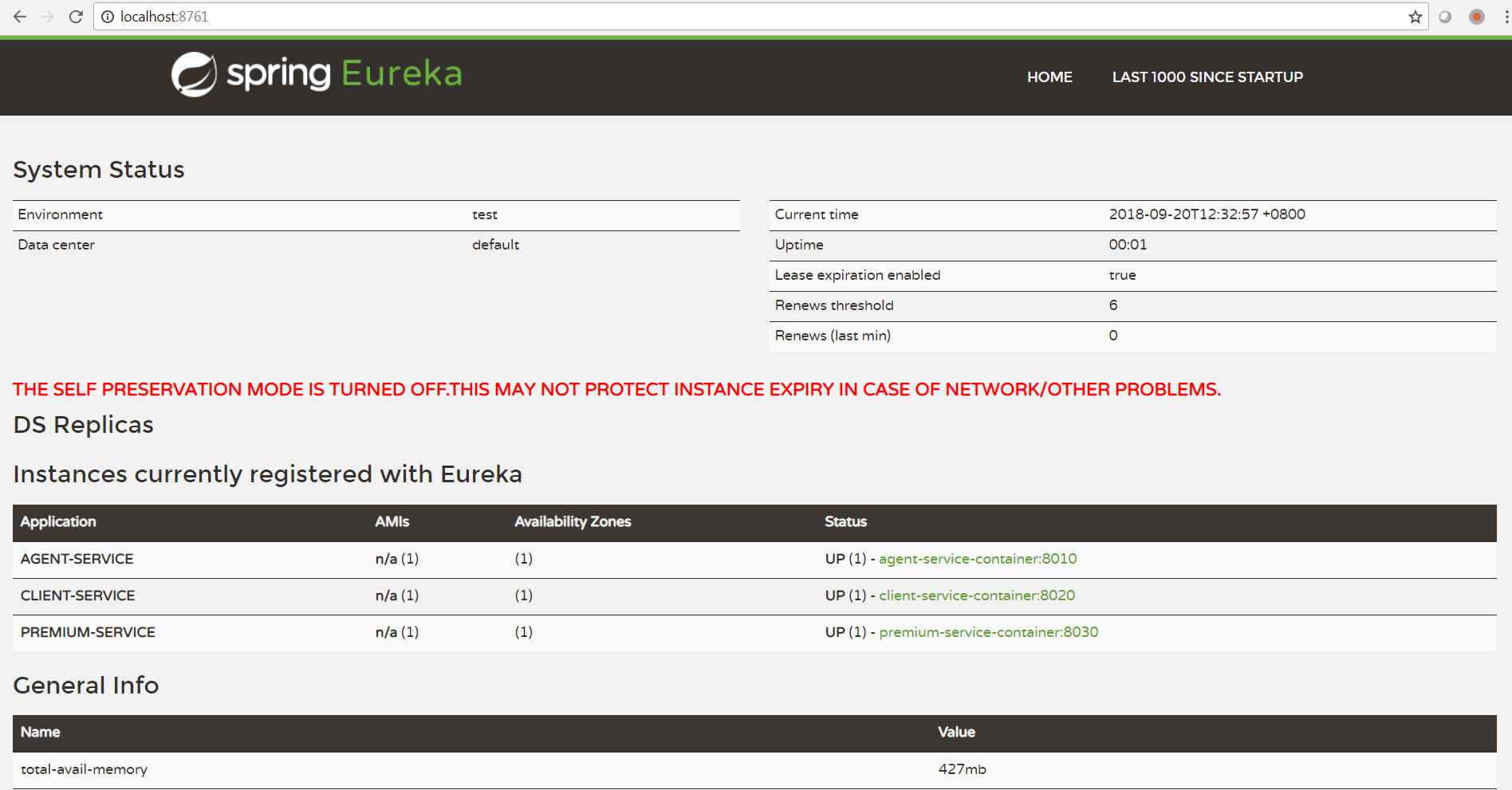Click the grey circular extension icon
This screenshot has width=1512, height=790.
coord(1445,17)
